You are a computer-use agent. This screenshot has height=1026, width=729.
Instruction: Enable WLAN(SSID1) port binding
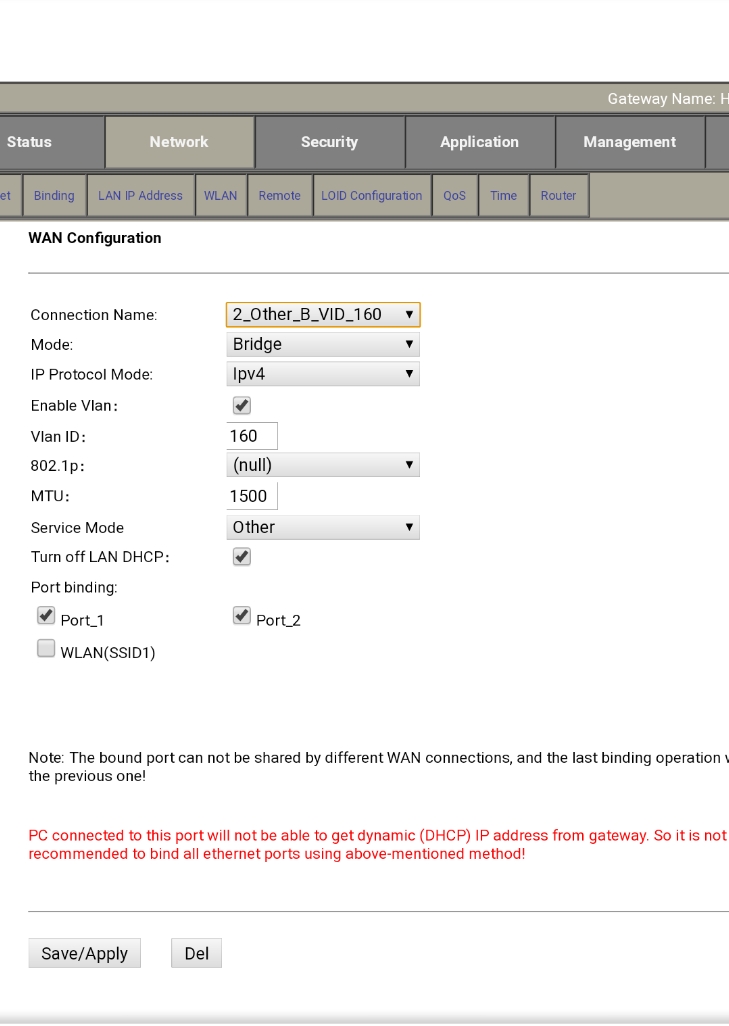tap(46, 649)
